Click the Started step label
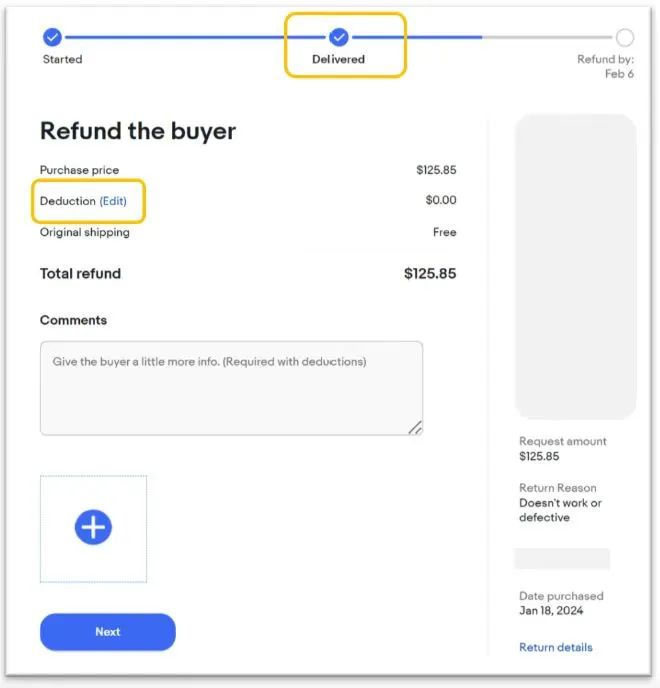Viewport: 660px width, 688px height. point(62,60)
